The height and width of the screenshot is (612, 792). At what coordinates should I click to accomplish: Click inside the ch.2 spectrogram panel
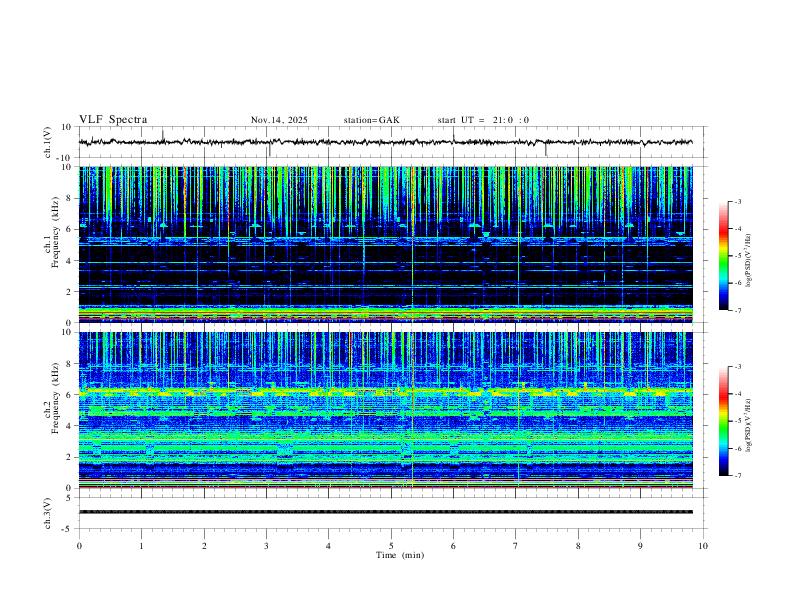[385, 410]
